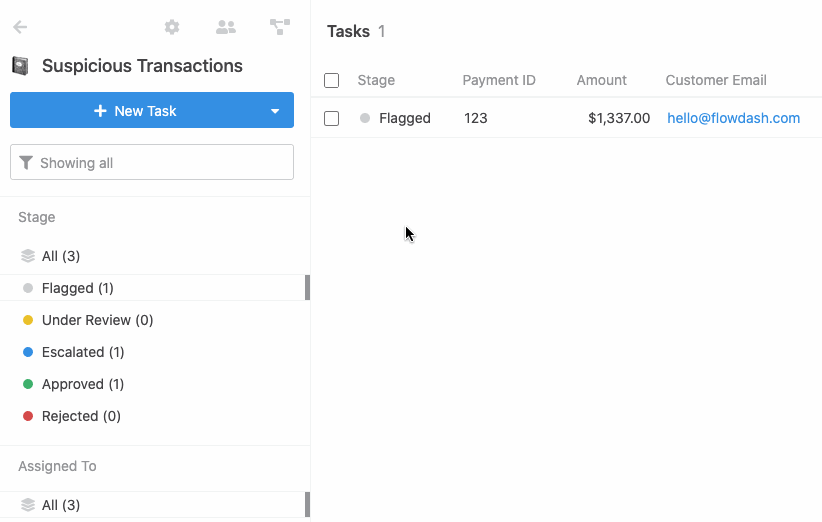Open the team members icon
The width and height of the screenshot is (822, 522).
(x=226, y=27)
